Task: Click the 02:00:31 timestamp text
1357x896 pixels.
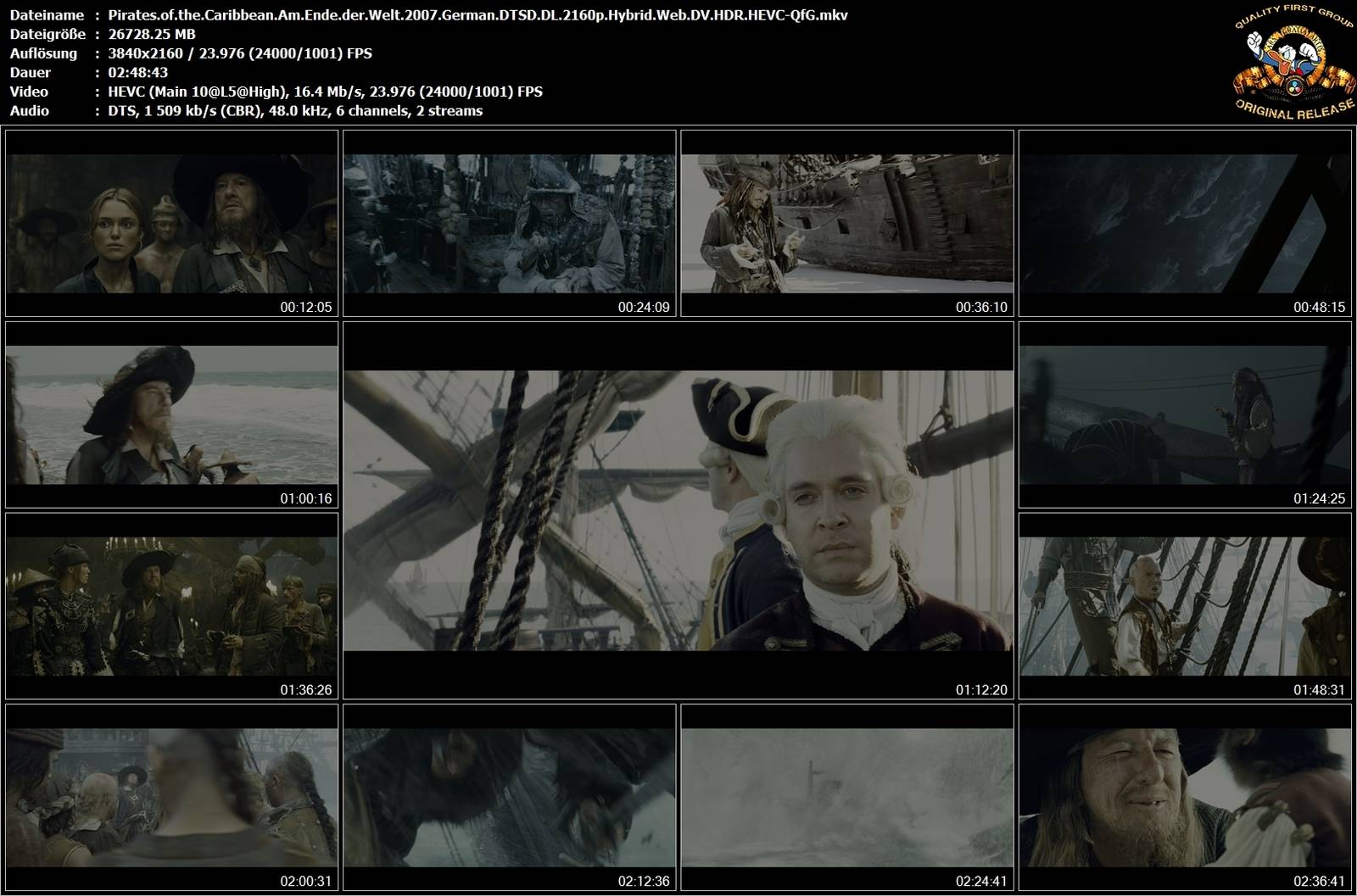Action: [306, 882]
